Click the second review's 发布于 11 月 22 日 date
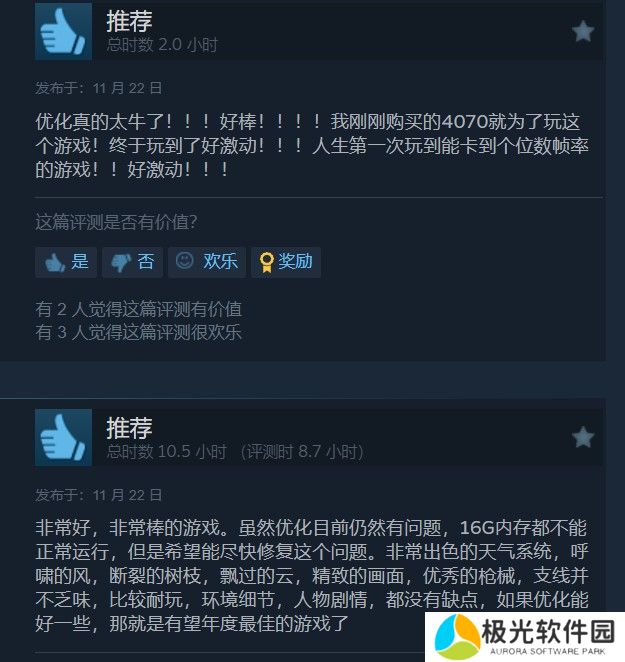 [x=98, y=495]
